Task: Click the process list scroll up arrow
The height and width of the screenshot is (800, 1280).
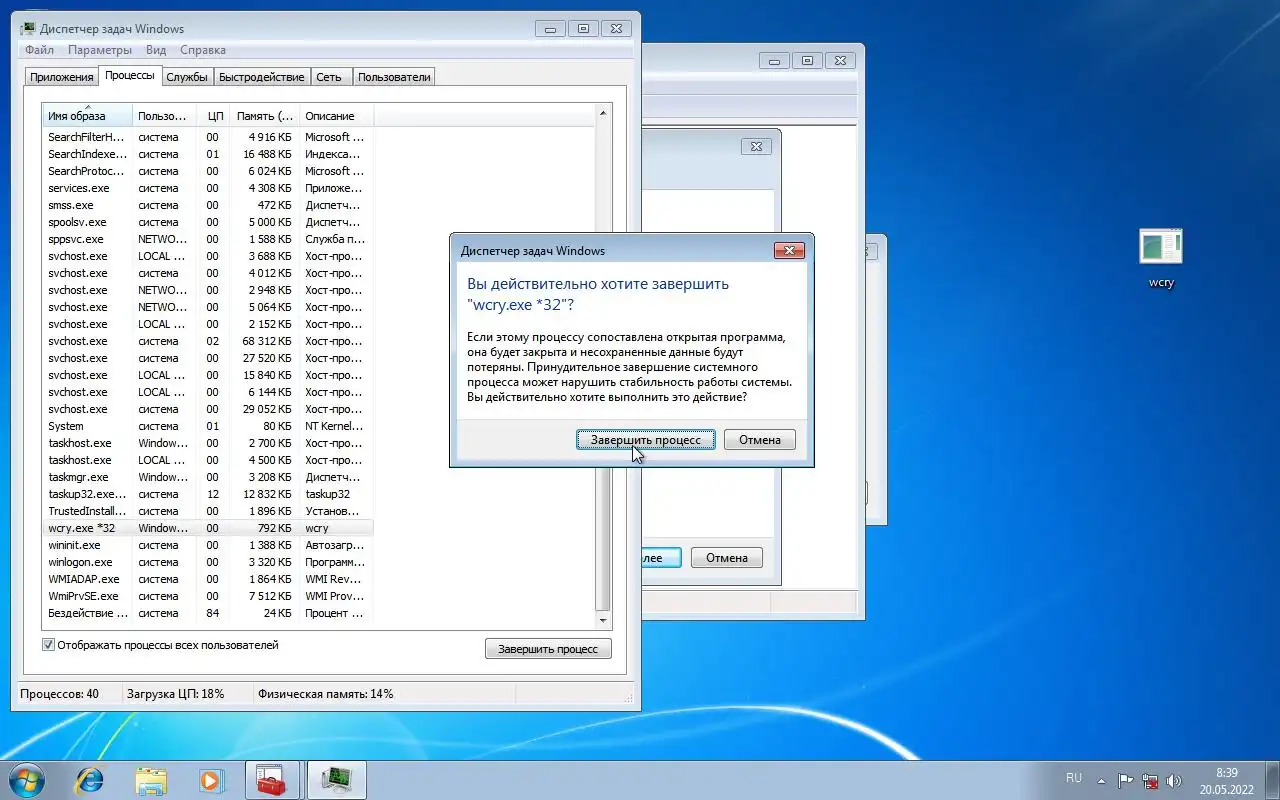Action: pos(602,113)
